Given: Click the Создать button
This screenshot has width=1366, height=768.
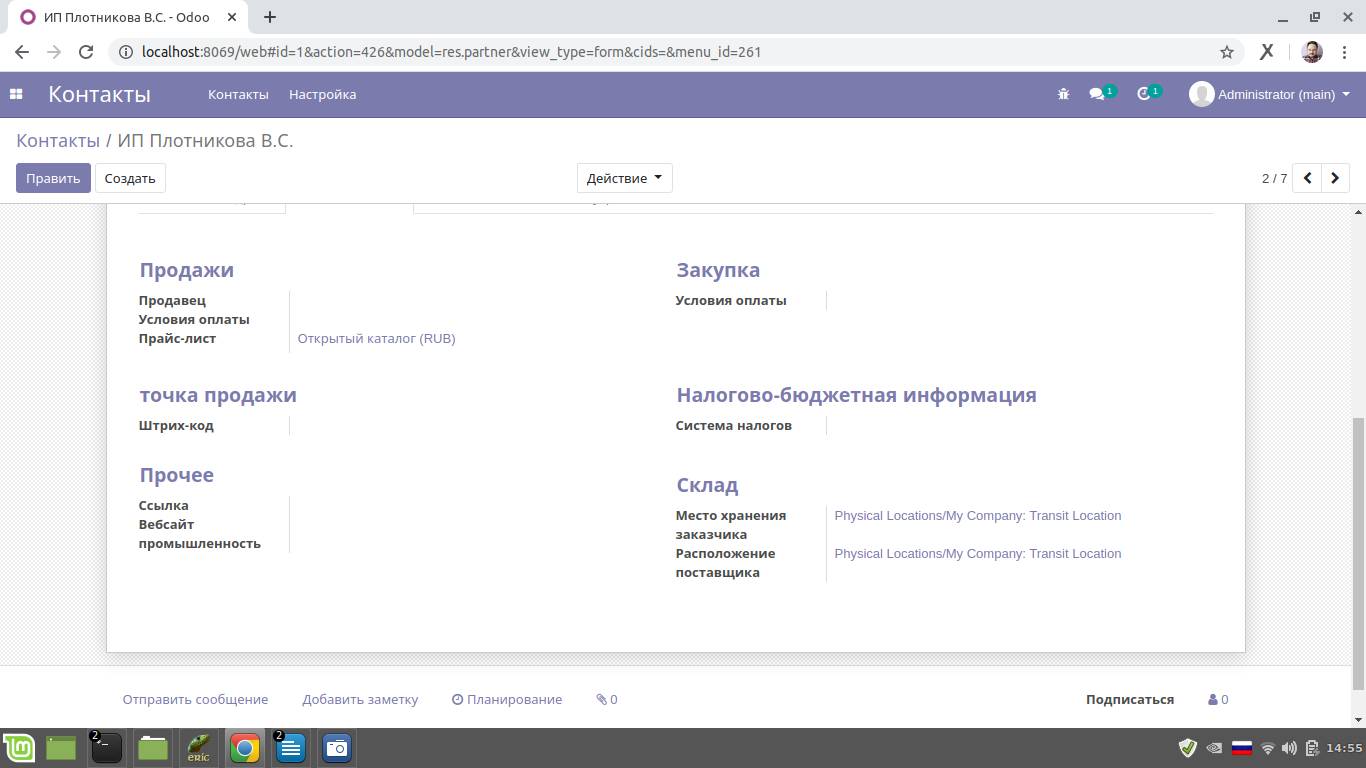Looking at the screenshot, I should (130, 178).
